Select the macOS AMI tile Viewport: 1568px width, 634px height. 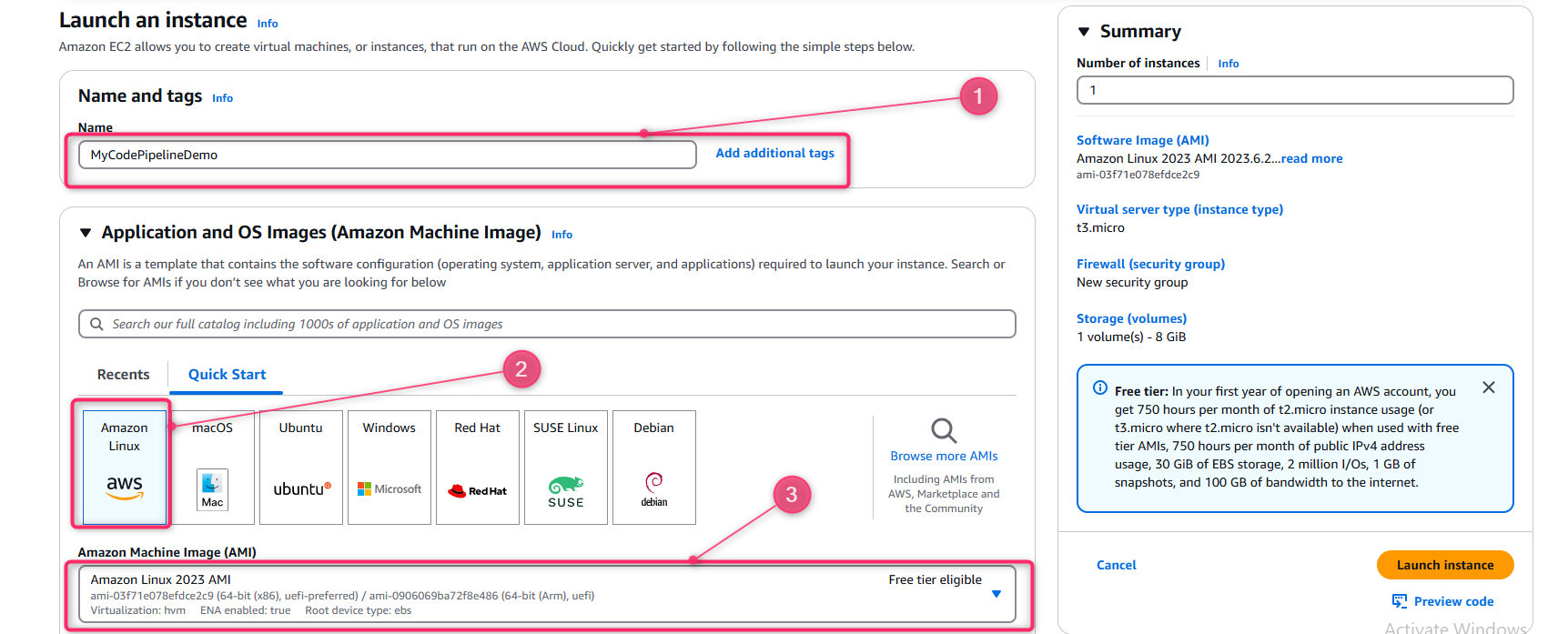click(213, 467)
